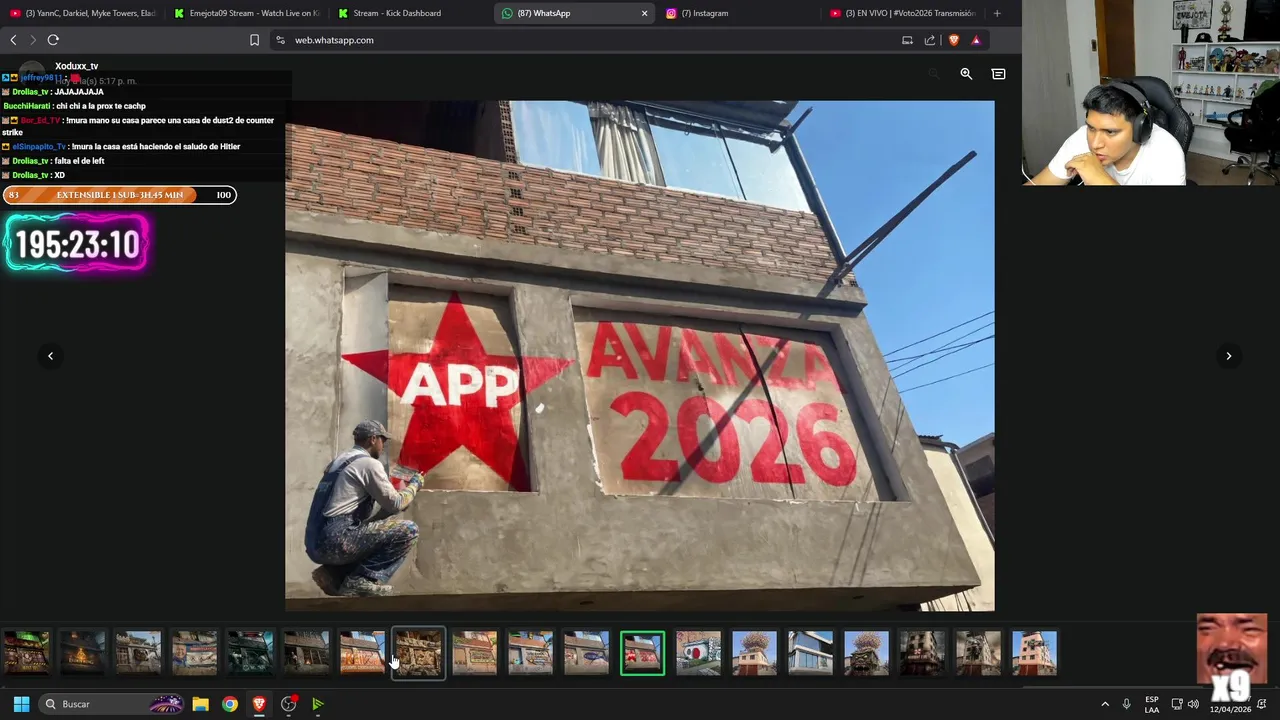Open the first thumbnail in the strip

click(26, 653)
